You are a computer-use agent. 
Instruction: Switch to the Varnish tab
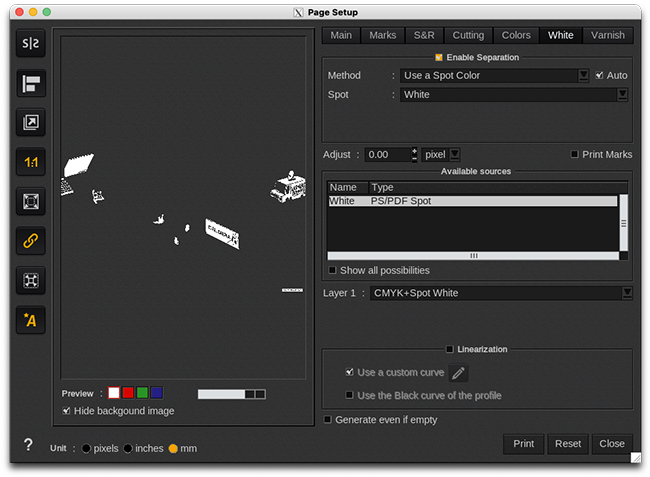608,35
